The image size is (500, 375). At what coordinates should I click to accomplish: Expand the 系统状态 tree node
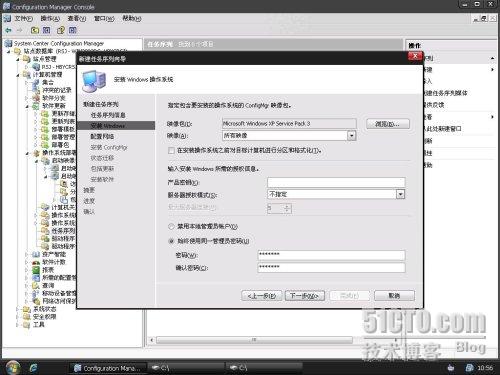18,309
